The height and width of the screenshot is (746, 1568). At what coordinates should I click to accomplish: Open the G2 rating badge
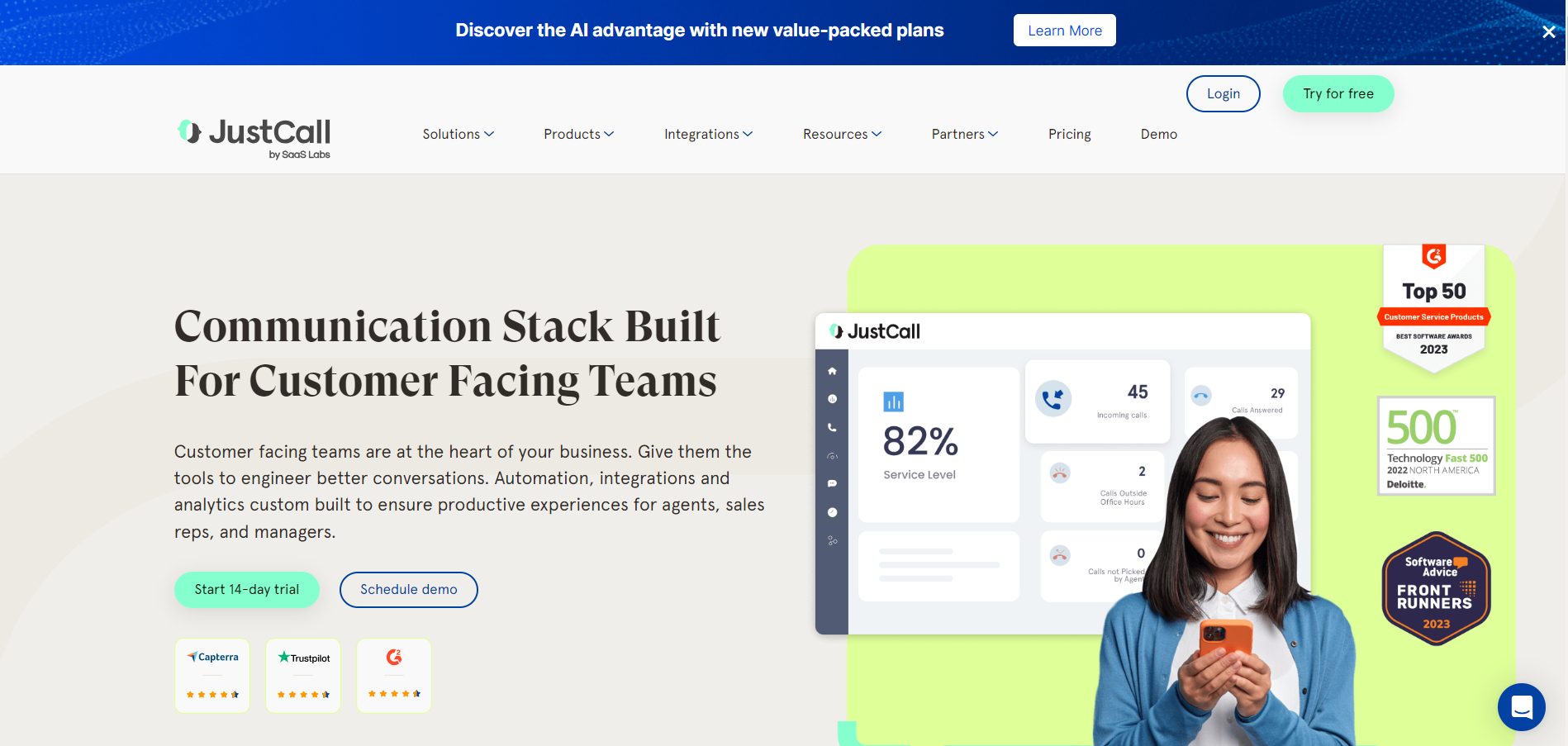[x=394, y=675]
